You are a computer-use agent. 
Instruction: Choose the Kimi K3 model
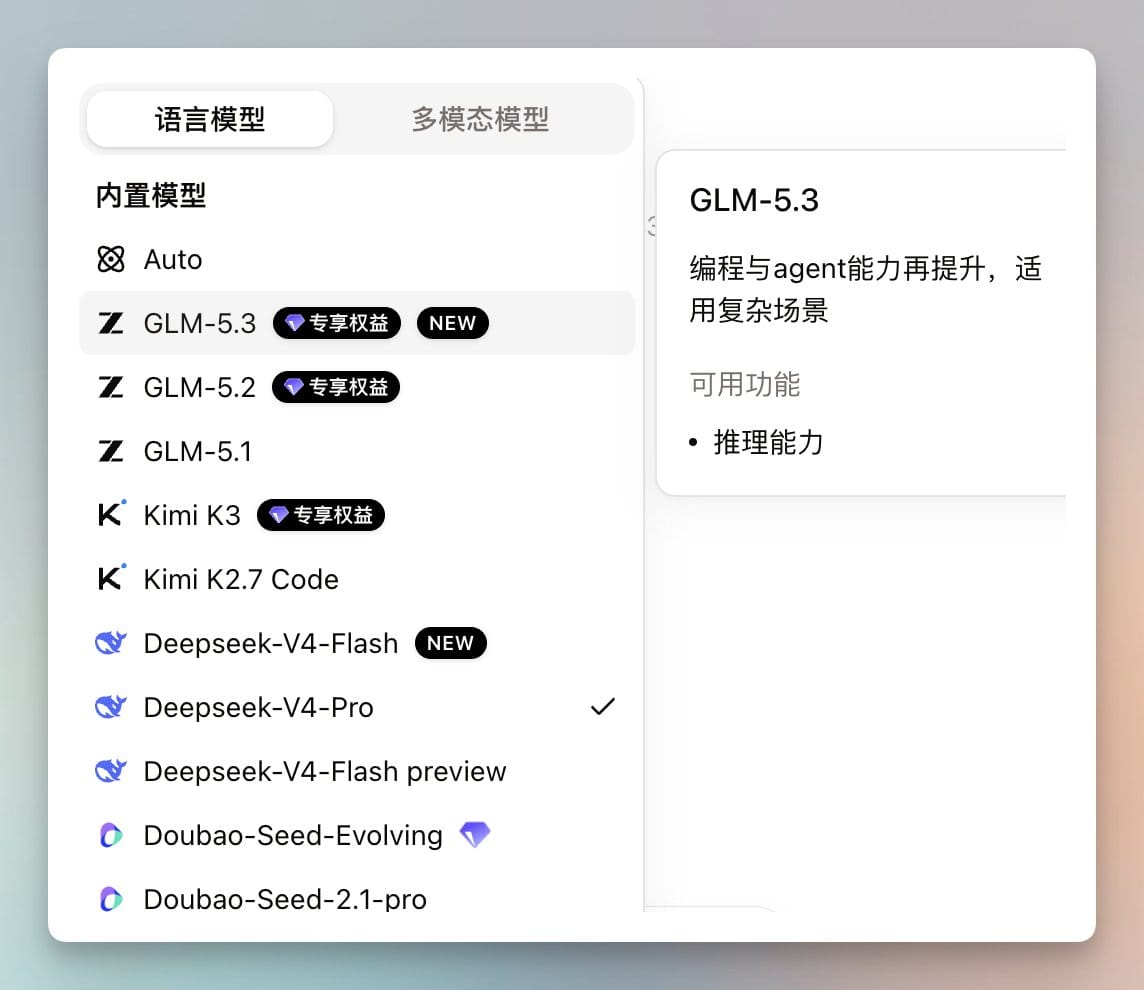pyautogui.click(x=357, y=516)
